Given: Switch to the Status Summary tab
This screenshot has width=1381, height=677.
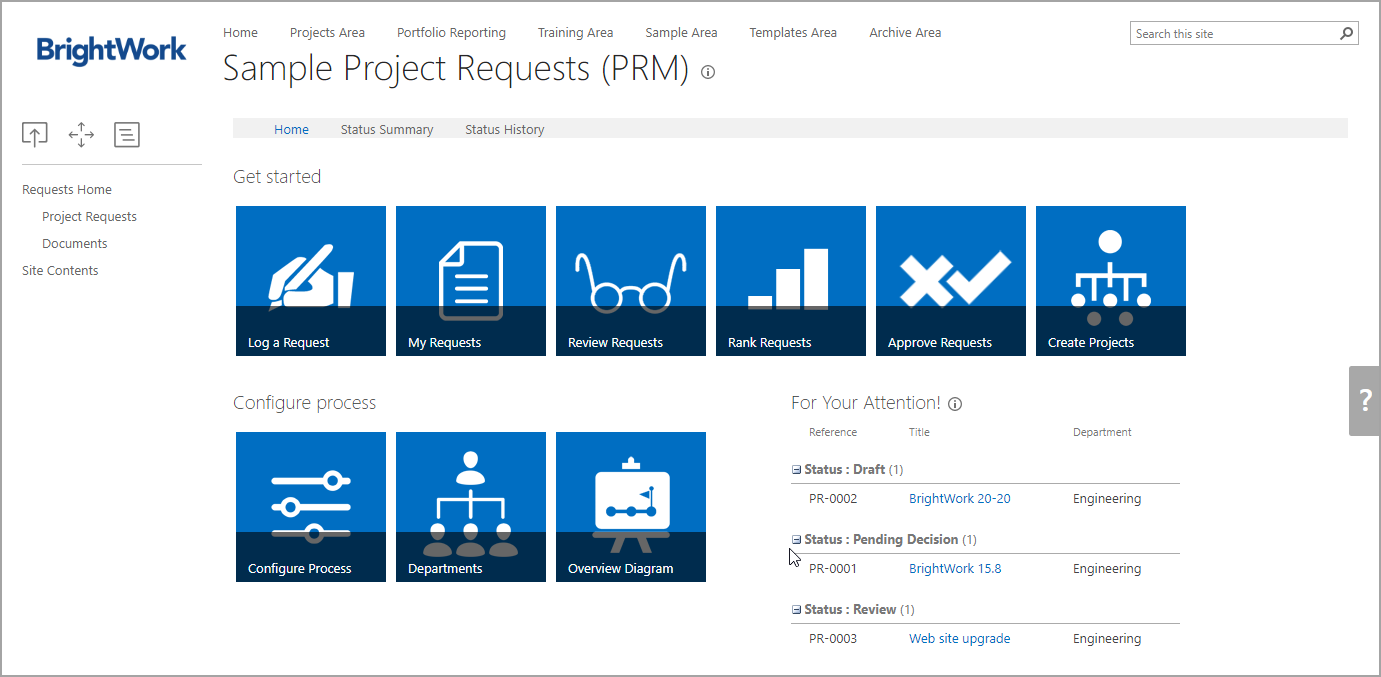Looking at the screenshot, I should 387,129.
